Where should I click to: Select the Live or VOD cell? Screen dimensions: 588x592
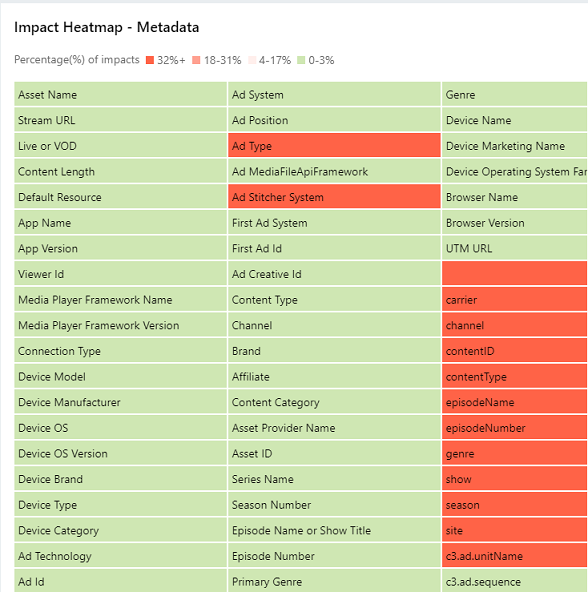click(x=120, y=145)
